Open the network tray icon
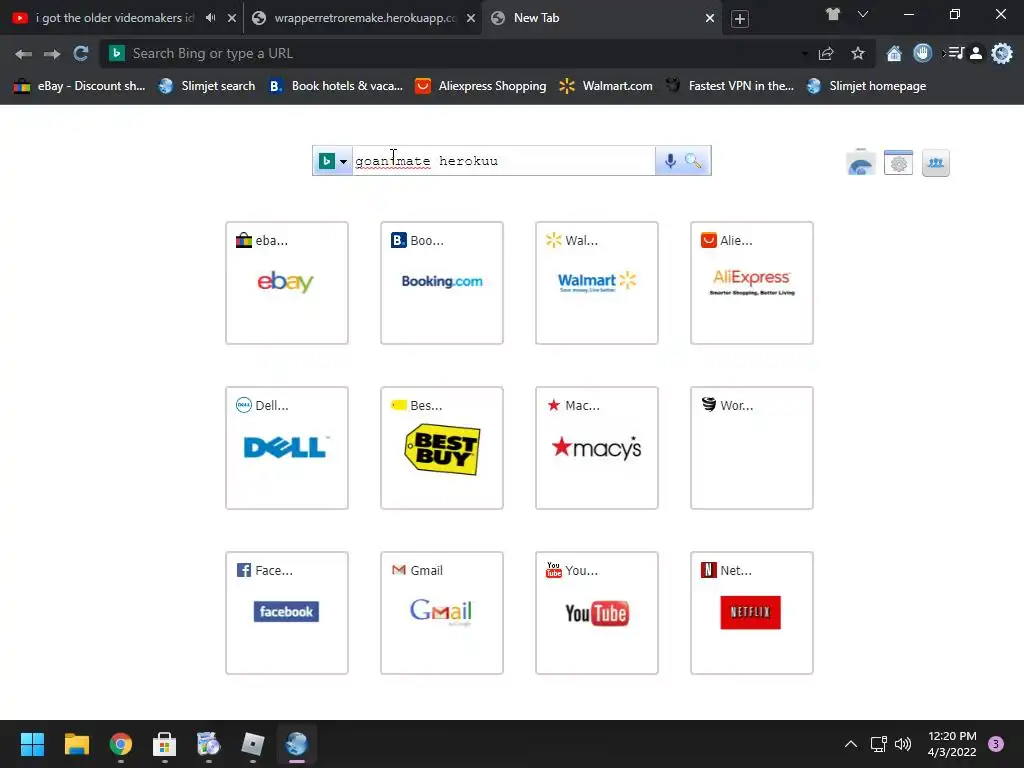1024x768 pixels. coord(878,744)
